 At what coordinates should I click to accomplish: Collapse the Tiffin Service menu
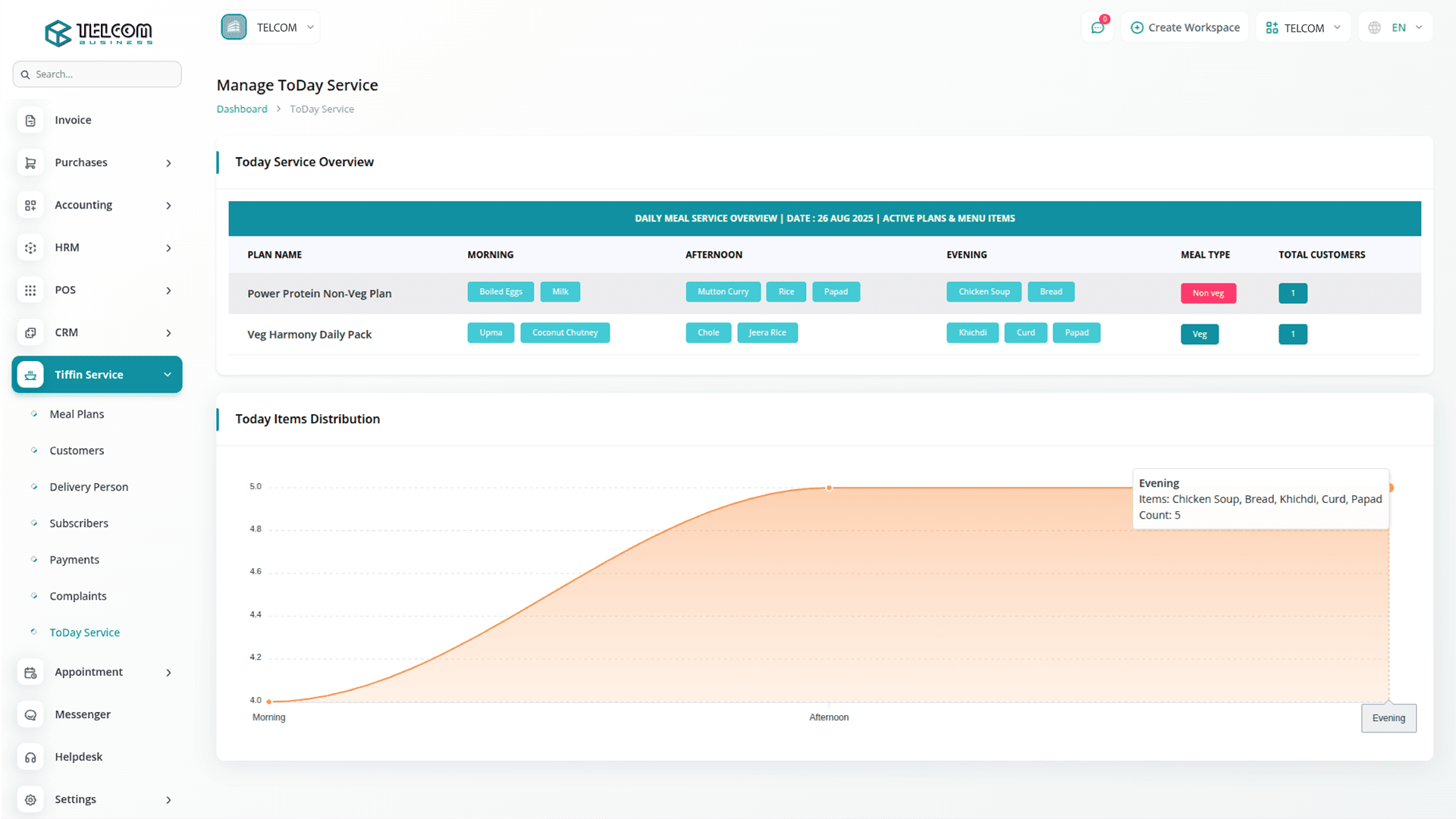click(168, 375)
